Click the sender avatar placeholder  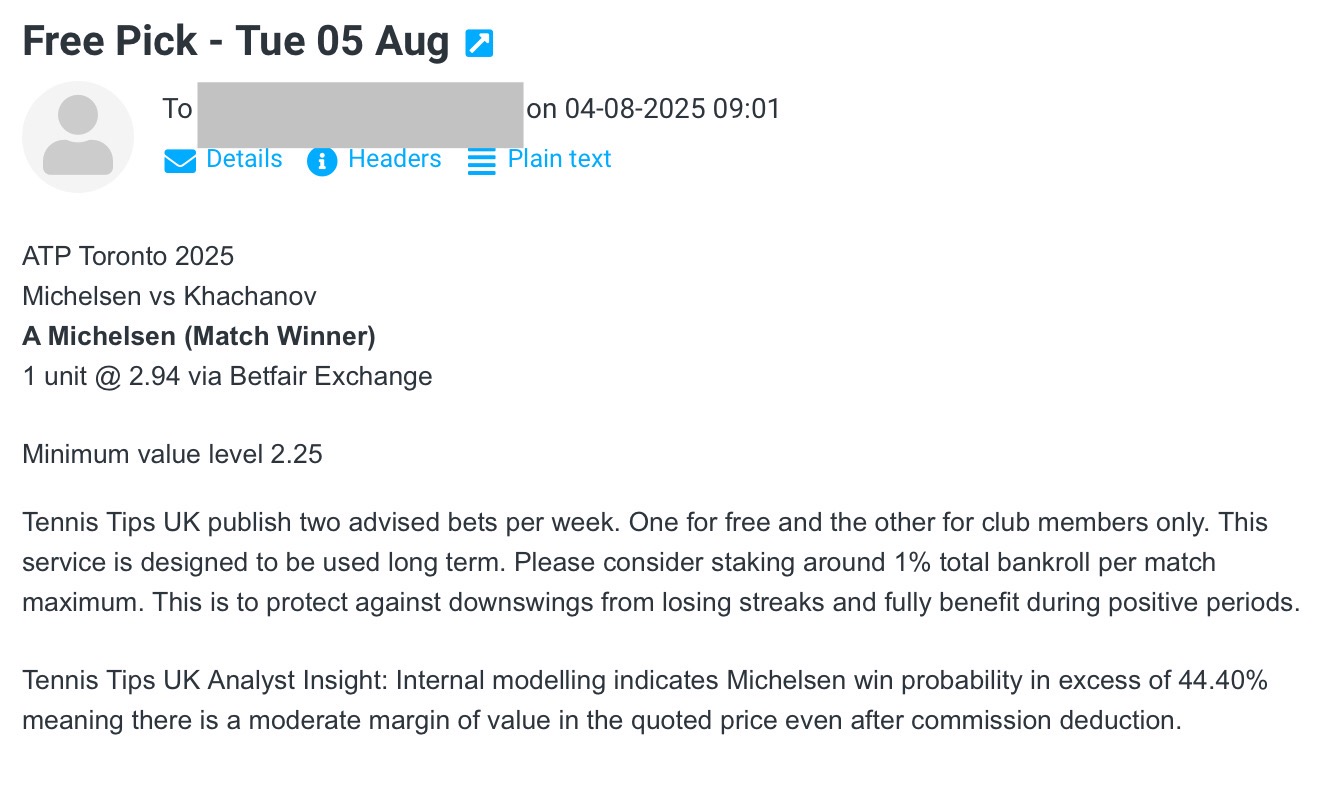point(78,137)
